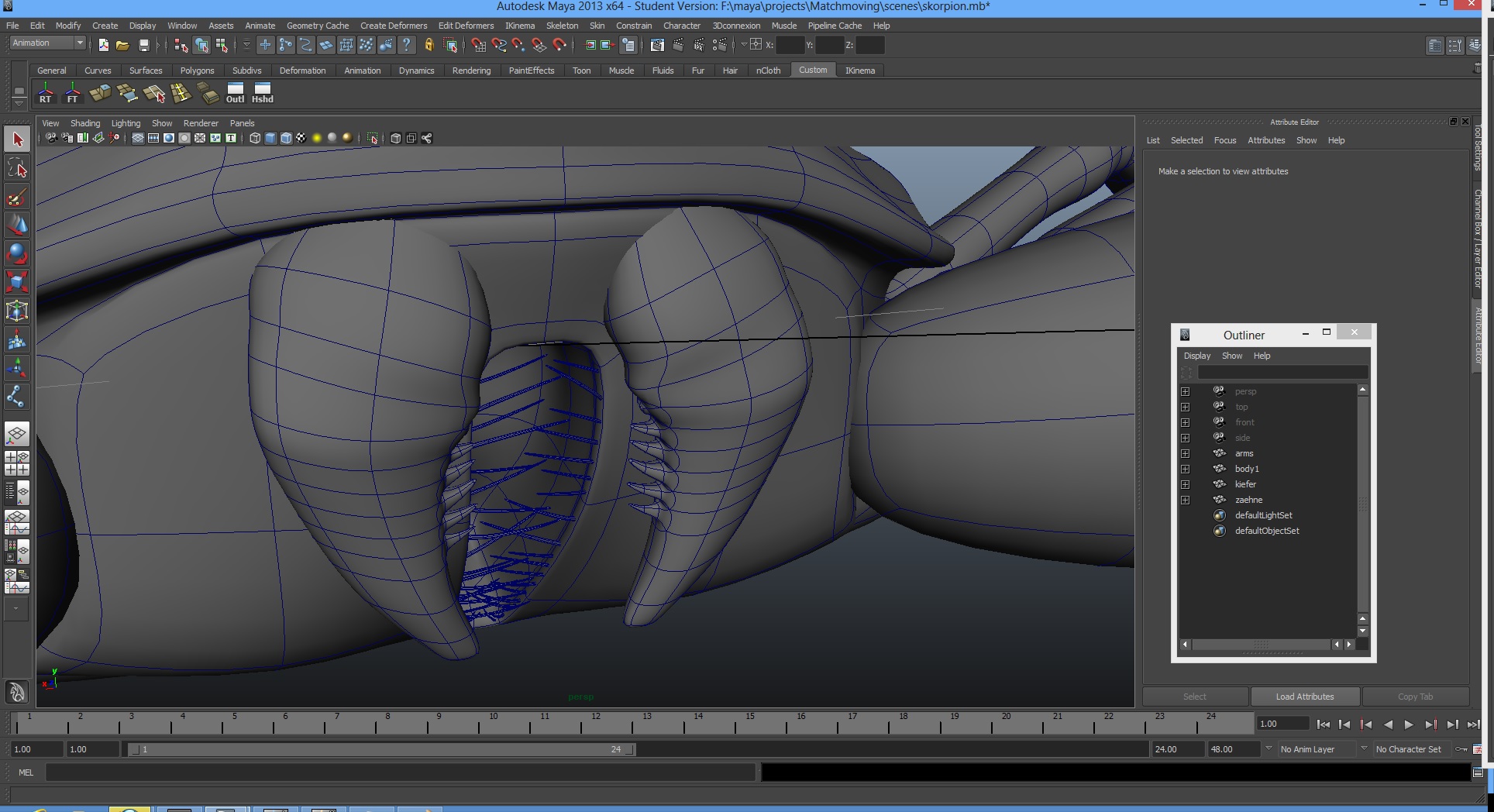Expand the zaehne group in Outliner
The image size is (1494, 812).
point(1185,500)
